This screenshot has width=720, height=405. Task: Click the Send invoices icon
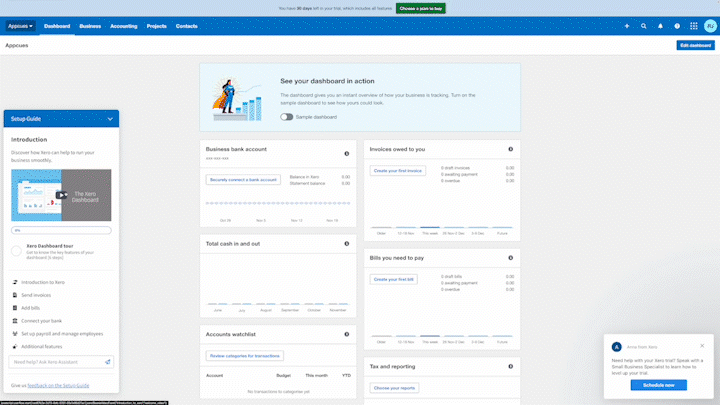pos(15,295)
